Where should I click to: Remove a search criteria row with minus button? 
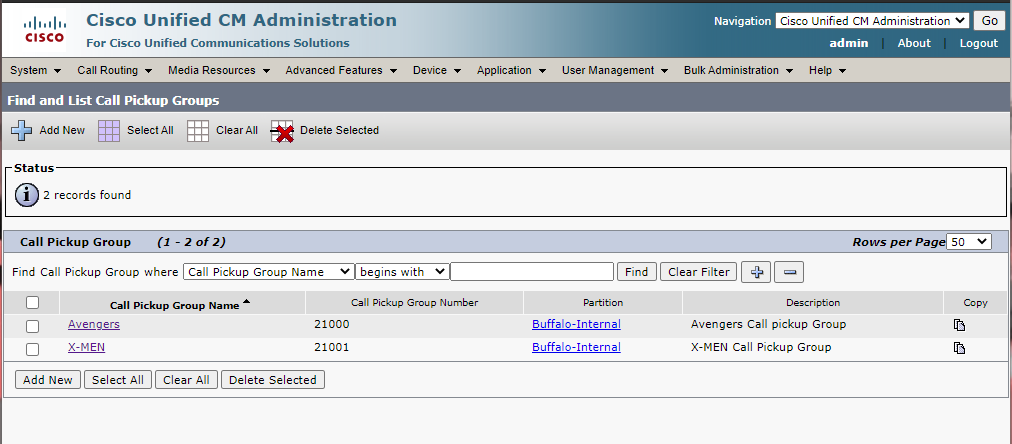tap(789, 272)
